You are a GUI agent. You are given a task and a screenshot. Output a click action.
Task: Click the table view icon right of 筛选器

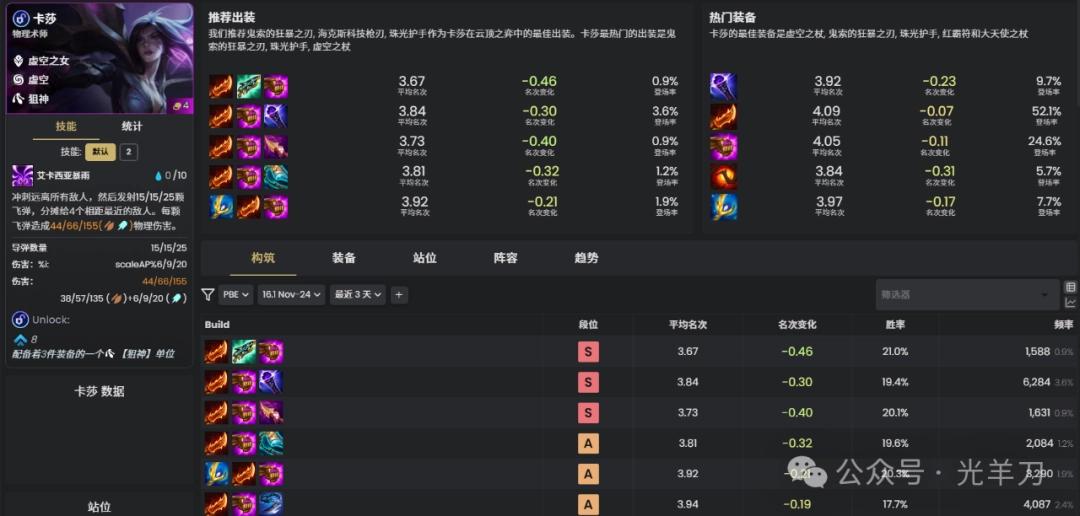pos(1070,287)
